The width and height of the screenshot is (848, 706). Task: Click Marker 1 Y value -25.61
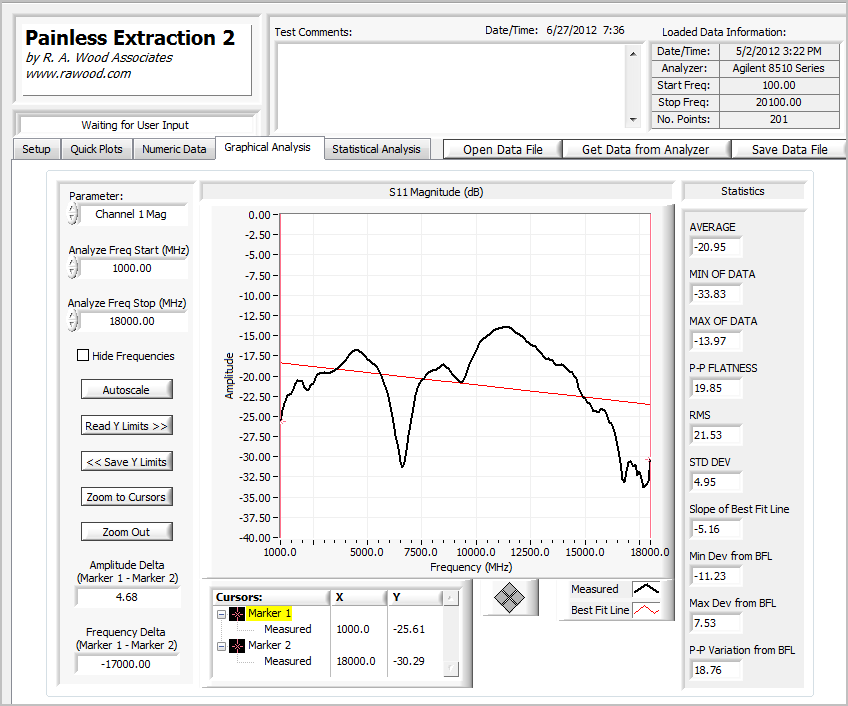(409, 629)
